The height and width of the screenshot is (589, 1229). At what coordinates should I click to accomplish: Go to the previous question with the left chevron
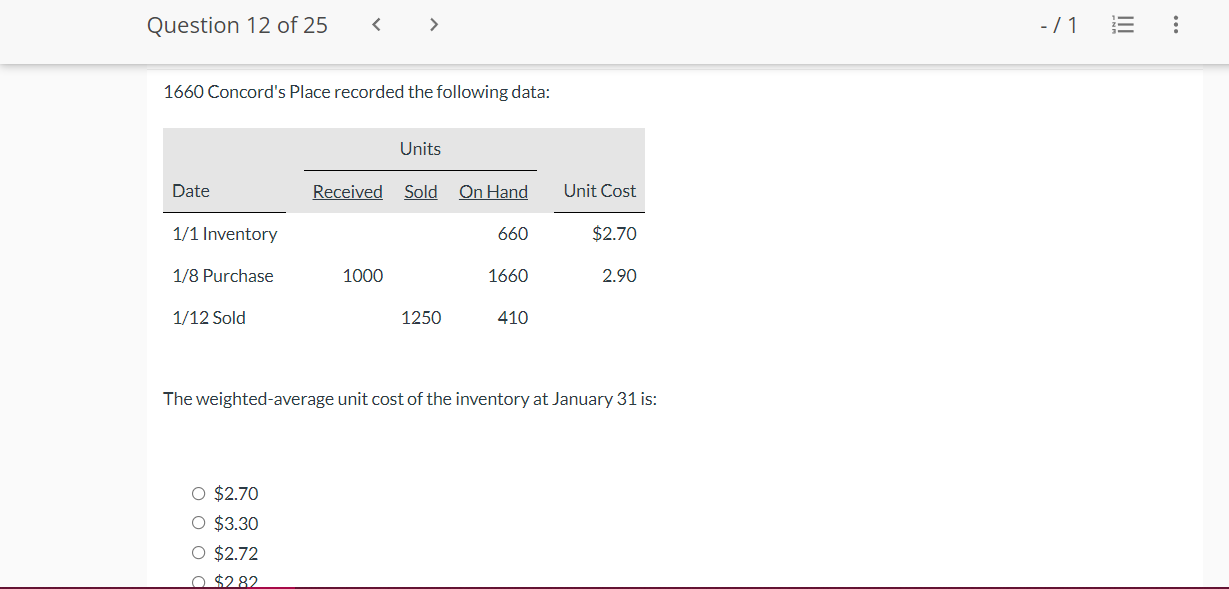[x=376, y=25]
